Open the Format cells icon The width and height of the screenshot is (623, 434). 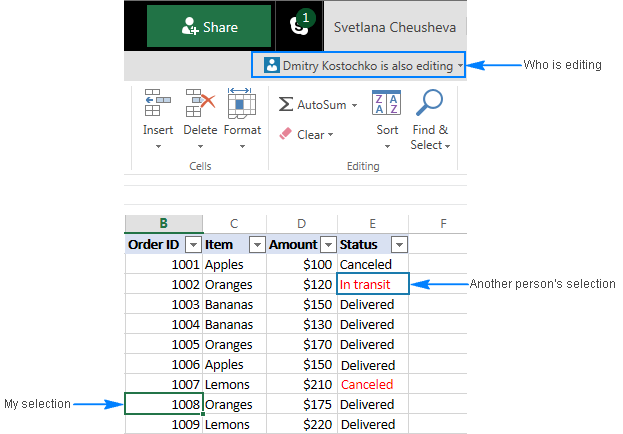[x=241, y=103]
